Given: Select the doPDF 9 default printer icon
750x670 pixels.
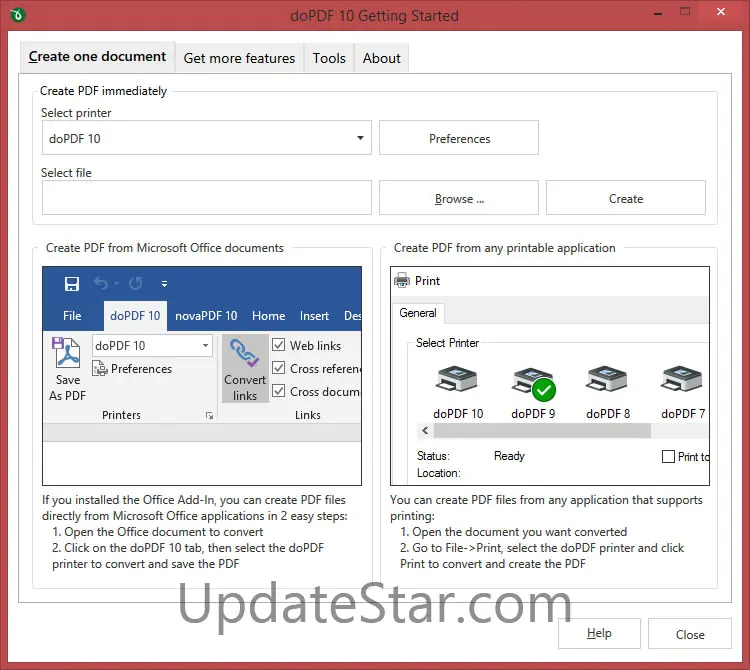Looking at the screenshot, I should tap(533, 384).
